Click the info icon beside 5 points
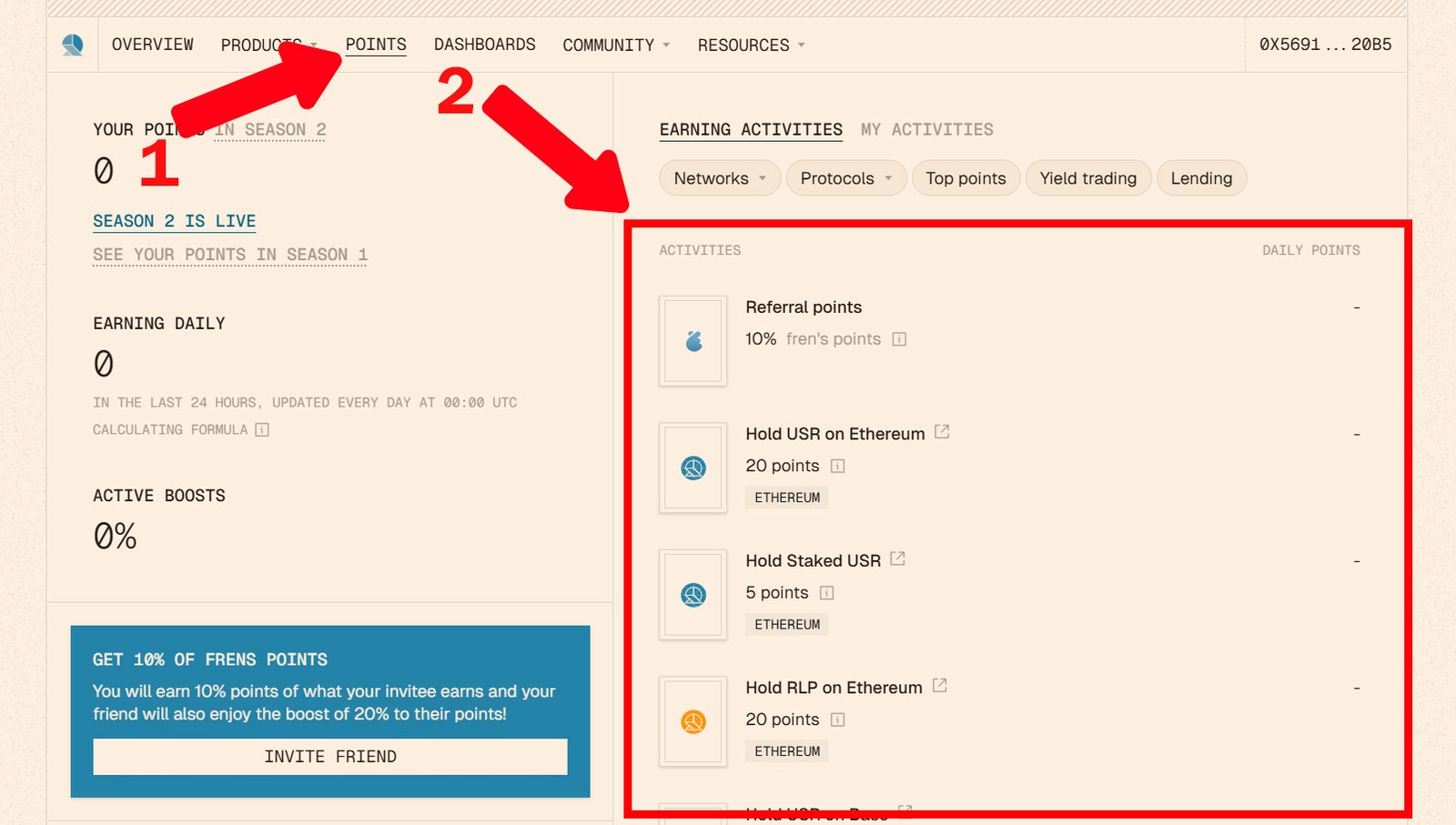Viewport: 1456px width, 825px height. pyautogui.click(x=826, y=593)
